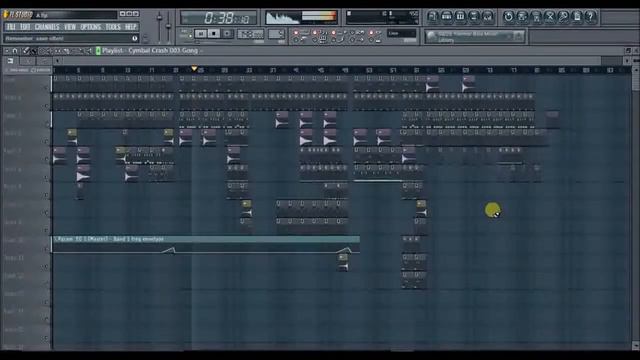
Task: Select the second clip type tab in Playlist
Action: click(27, 61)
